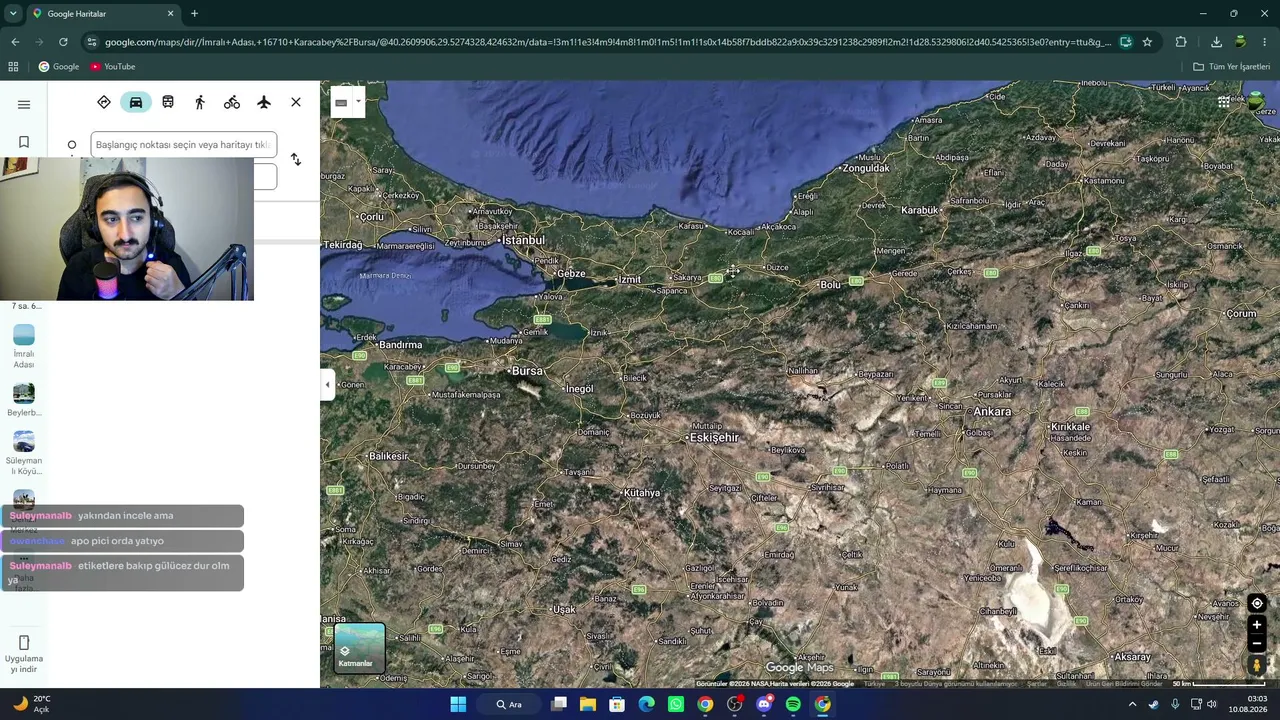The height and width of the screenshot is (720, 1280).
Task: Close the Google Haritalar tab
Action: [x=170, y=14]
